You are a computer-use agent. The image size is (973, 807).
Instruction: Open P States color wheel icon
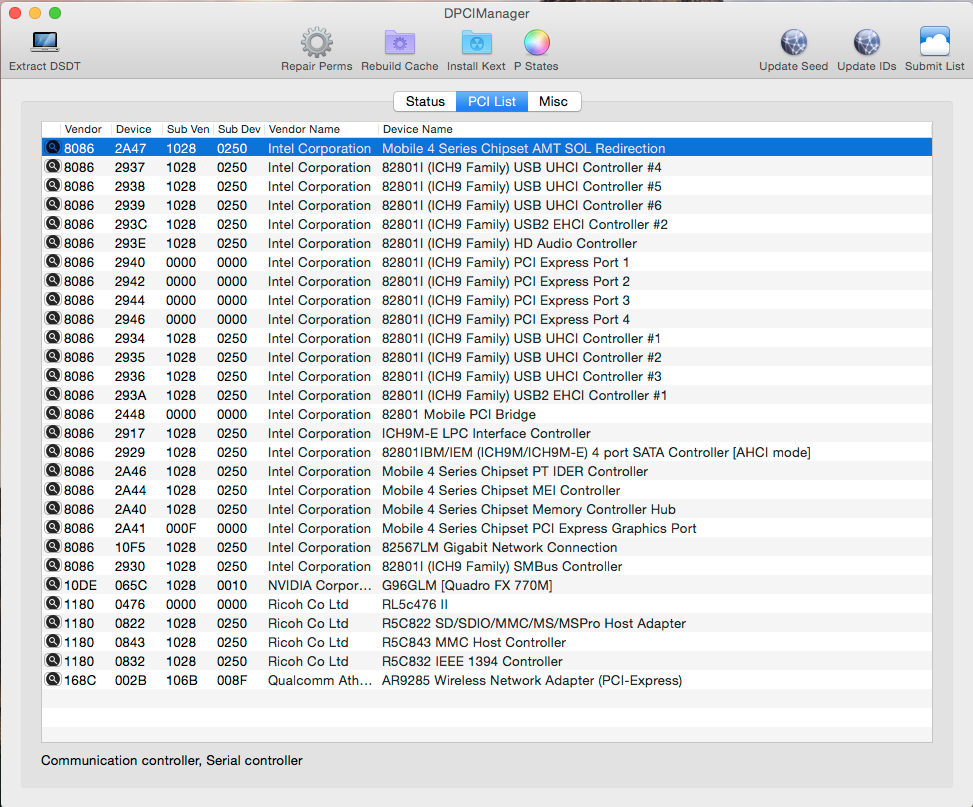point(536,43)
